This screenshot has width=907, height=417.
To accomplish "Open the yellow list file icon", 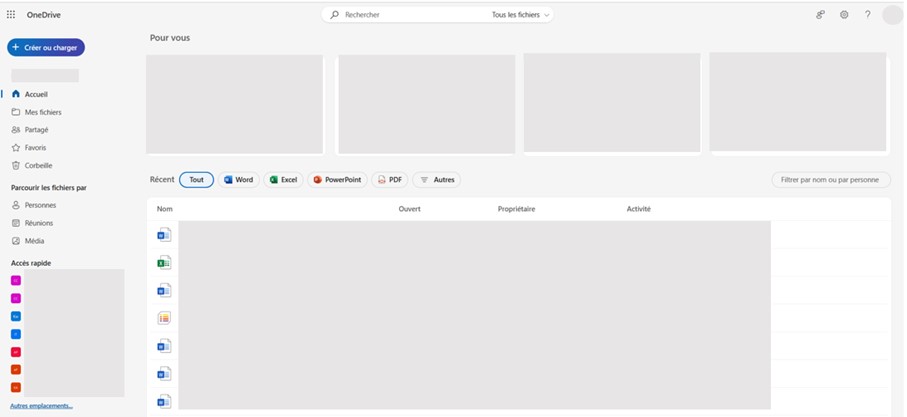I will [x=164, y=318].
